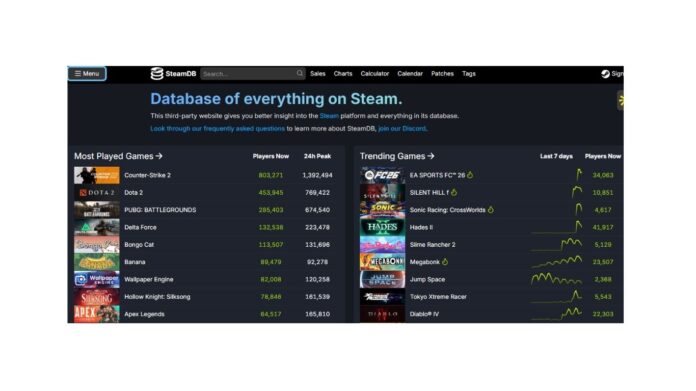This screenshot has height=391, width=696.
Task: Click Counter-Strike 2 game thumbnail
Action: pos(97,175)
